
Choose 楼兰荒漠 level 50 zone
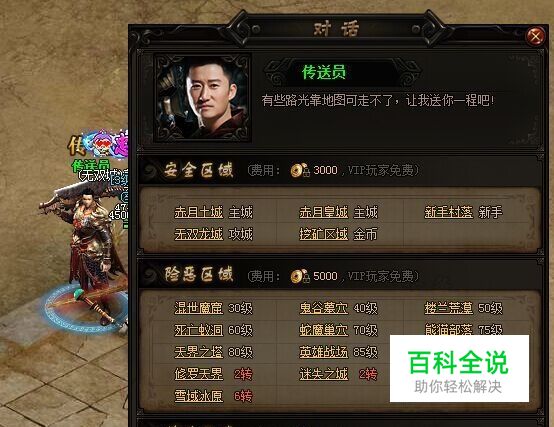click(x=448, y=308)
